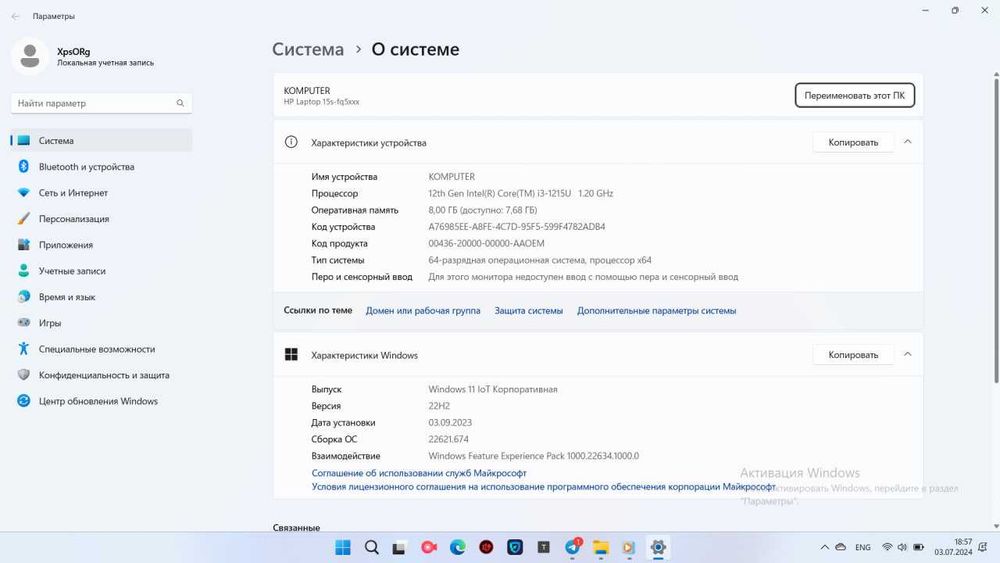This screenshot has height=563, width=1000.
Task: Collapse the Характеристики устройства section
Action: [x=908, y=142]
